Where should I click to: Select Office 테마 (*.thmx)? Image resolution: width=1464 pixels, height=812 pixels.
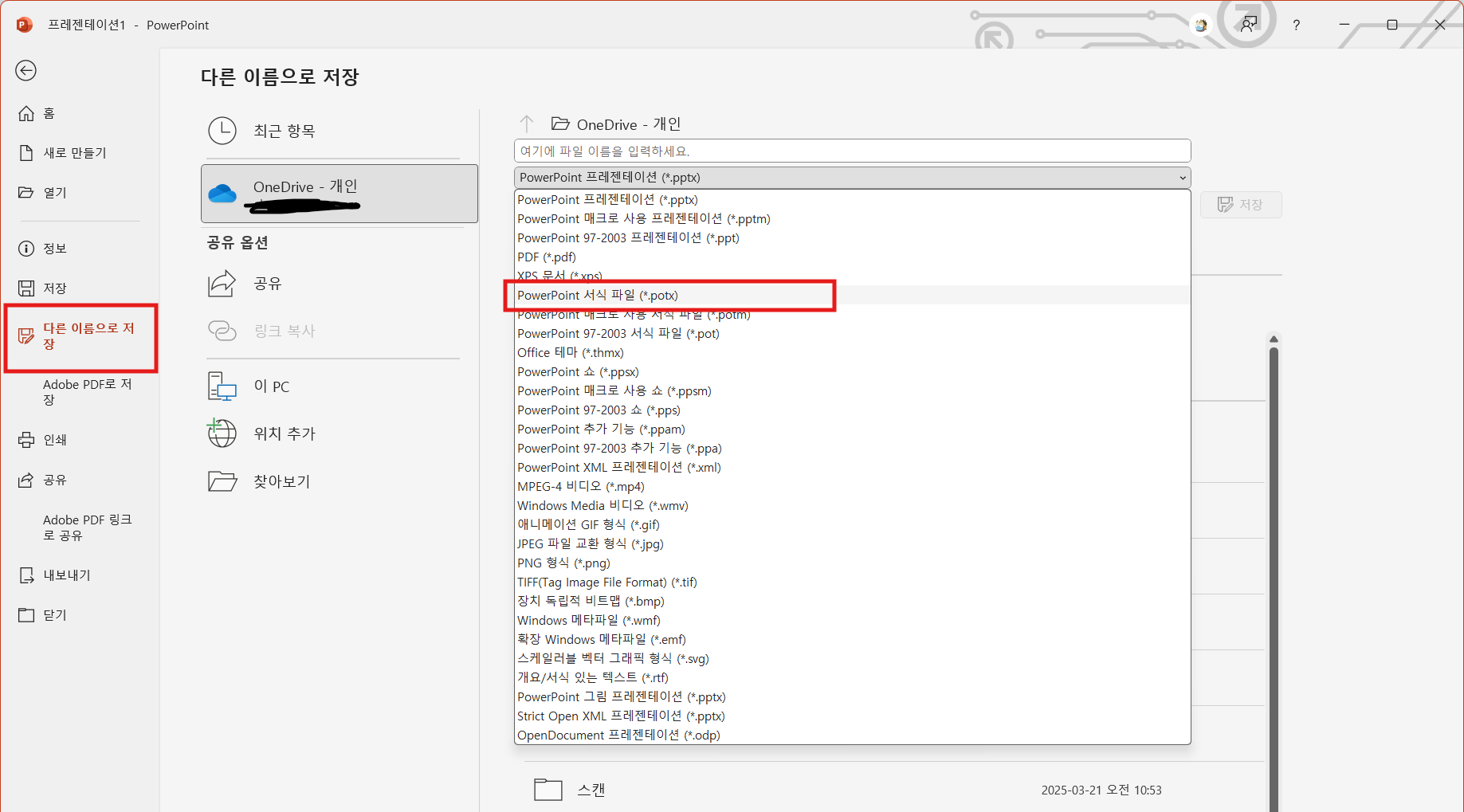853,353
